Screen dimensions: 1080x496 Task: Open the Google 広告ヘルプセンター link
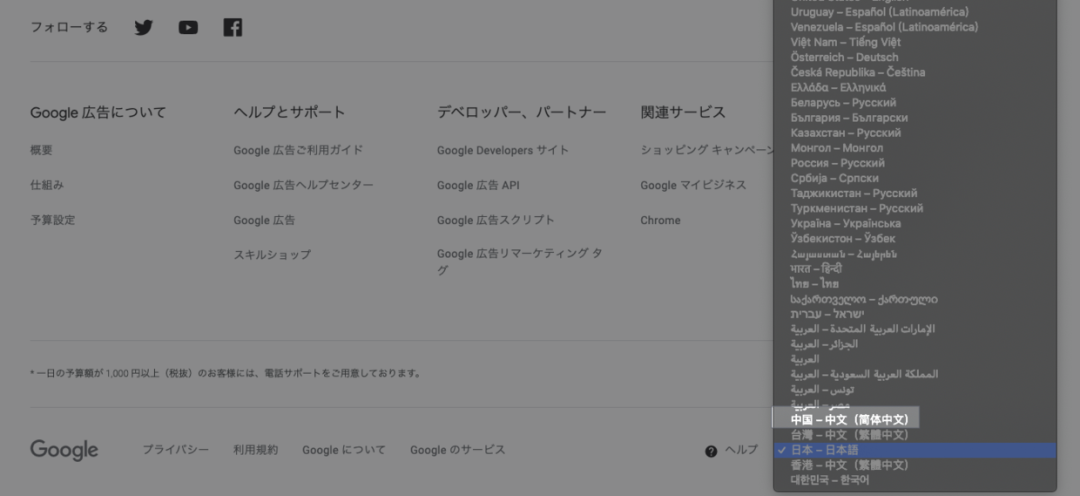[303, 185]
